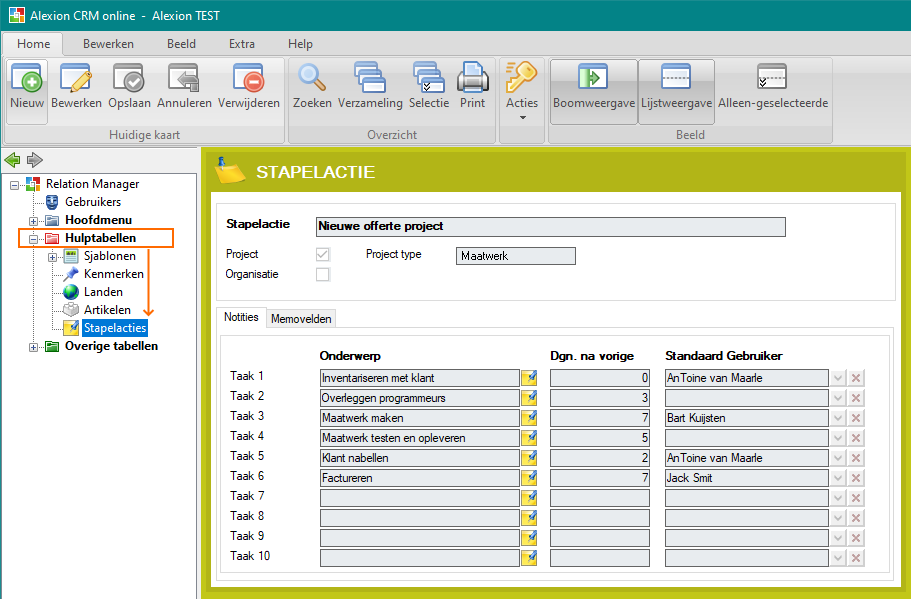The width and height of the screenshot is (911, 599).
Task: Click the Print printer icon
Action: point(472,78)
